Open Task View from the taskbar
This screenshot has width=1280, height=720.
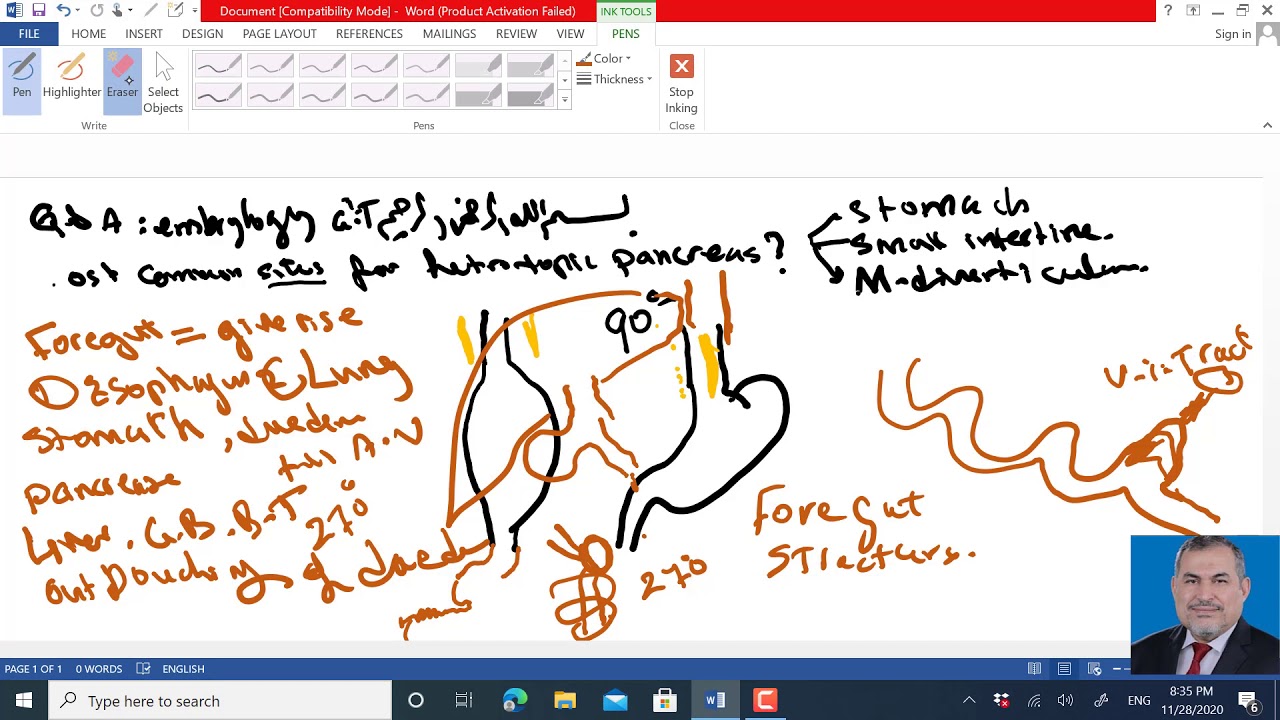(x=464, y=701)
